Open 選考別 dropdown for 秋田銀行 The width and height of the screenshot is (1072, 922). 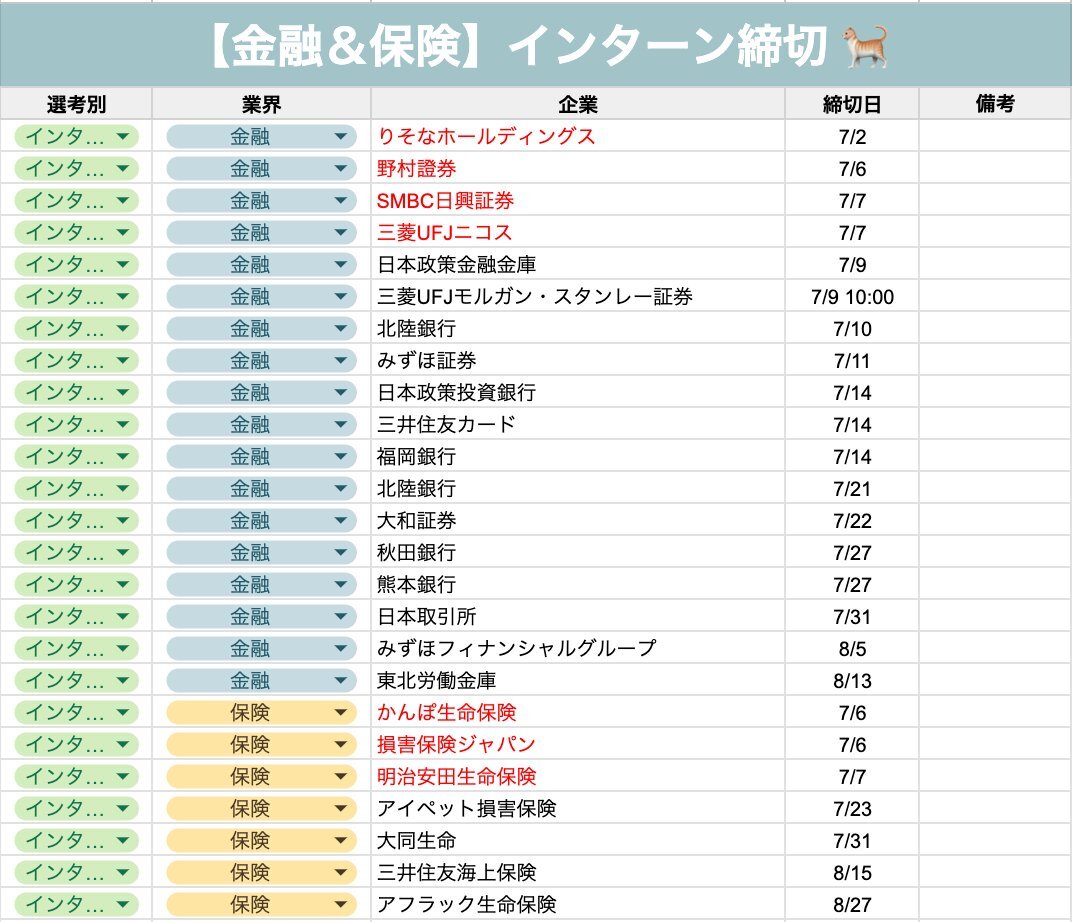click(77, 552)
